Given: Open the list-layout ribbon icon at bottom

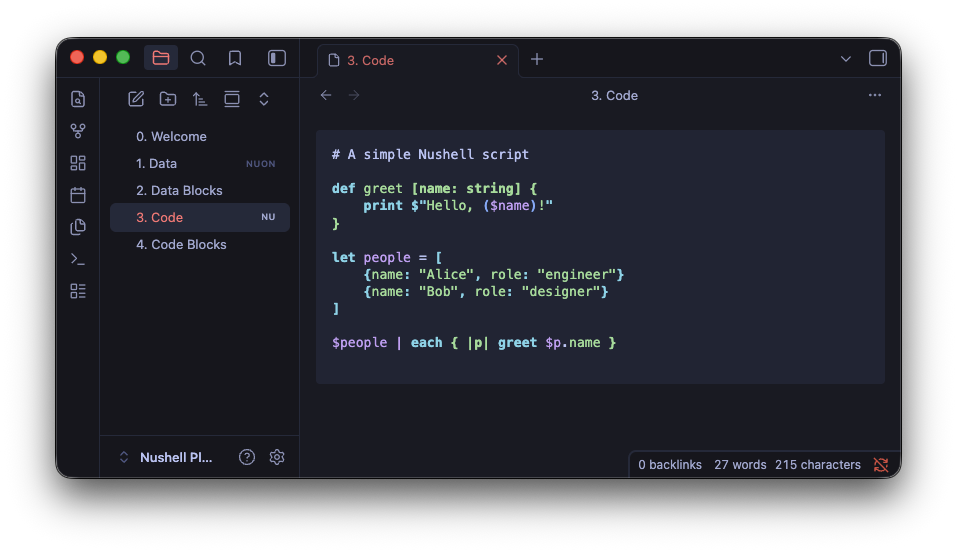Looking at the screenshot, I should tap(78, 291).
